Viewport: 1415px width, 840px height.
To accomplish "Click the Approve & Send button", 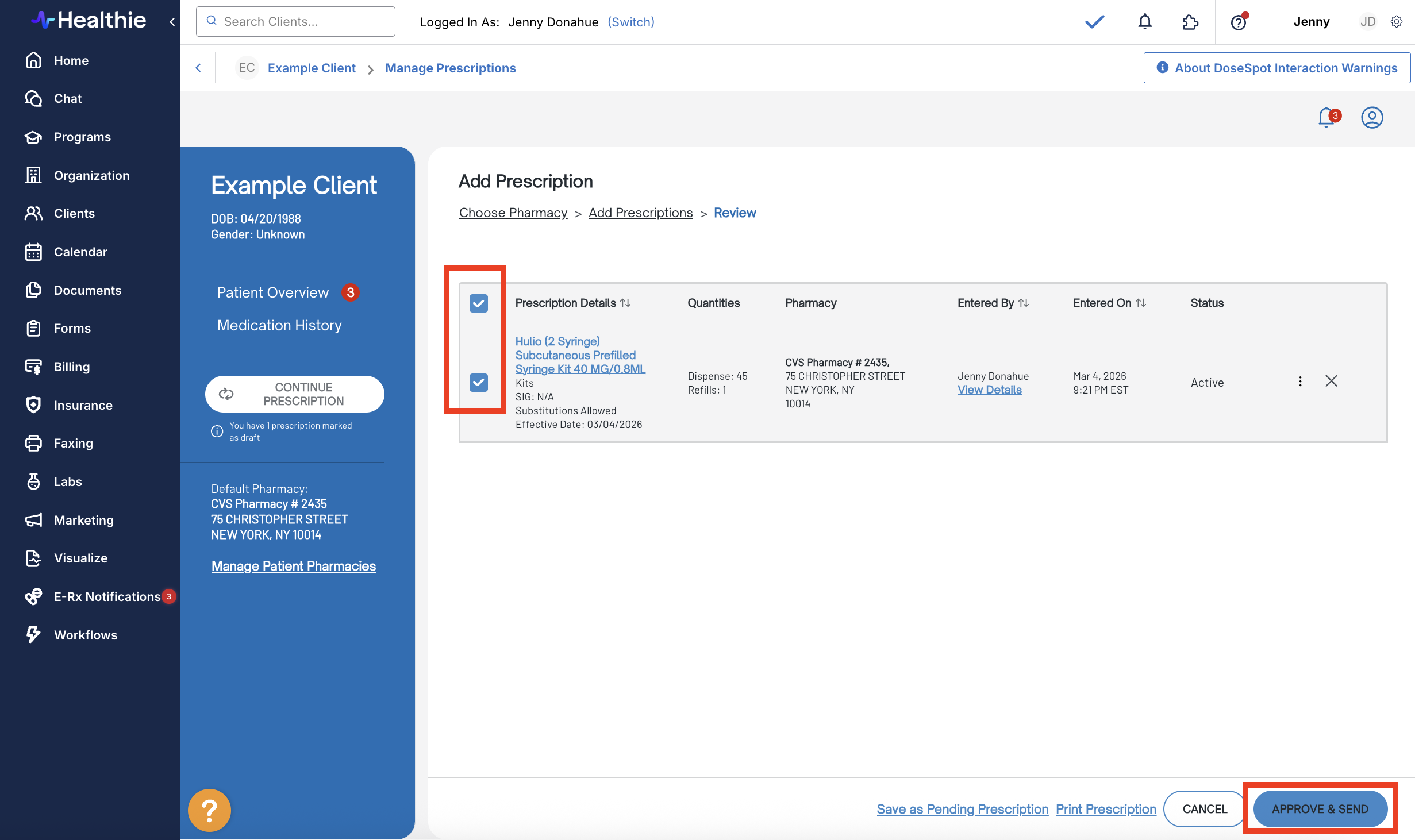I will click(x=1320, y=808).
